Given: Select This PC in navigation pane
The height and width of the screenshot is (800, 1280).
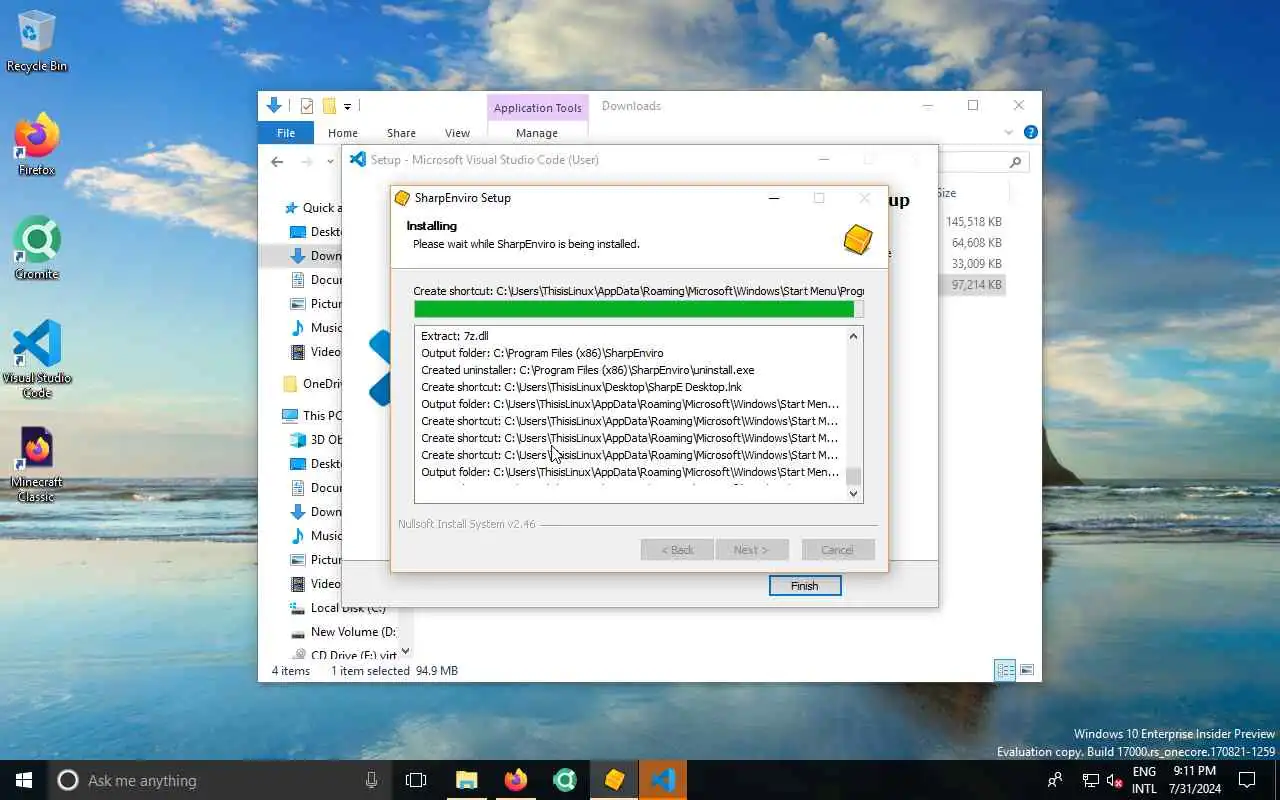Looking at the screenshot, I should coord(312,415).
